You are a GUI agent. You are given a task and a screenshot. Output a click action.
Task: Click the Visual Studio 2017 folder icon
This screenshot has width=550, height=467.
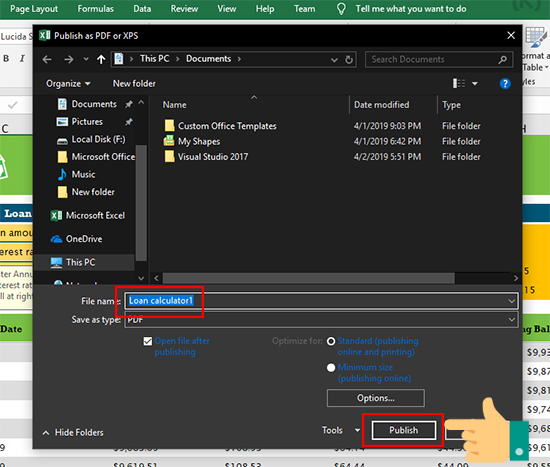(169, 156)
